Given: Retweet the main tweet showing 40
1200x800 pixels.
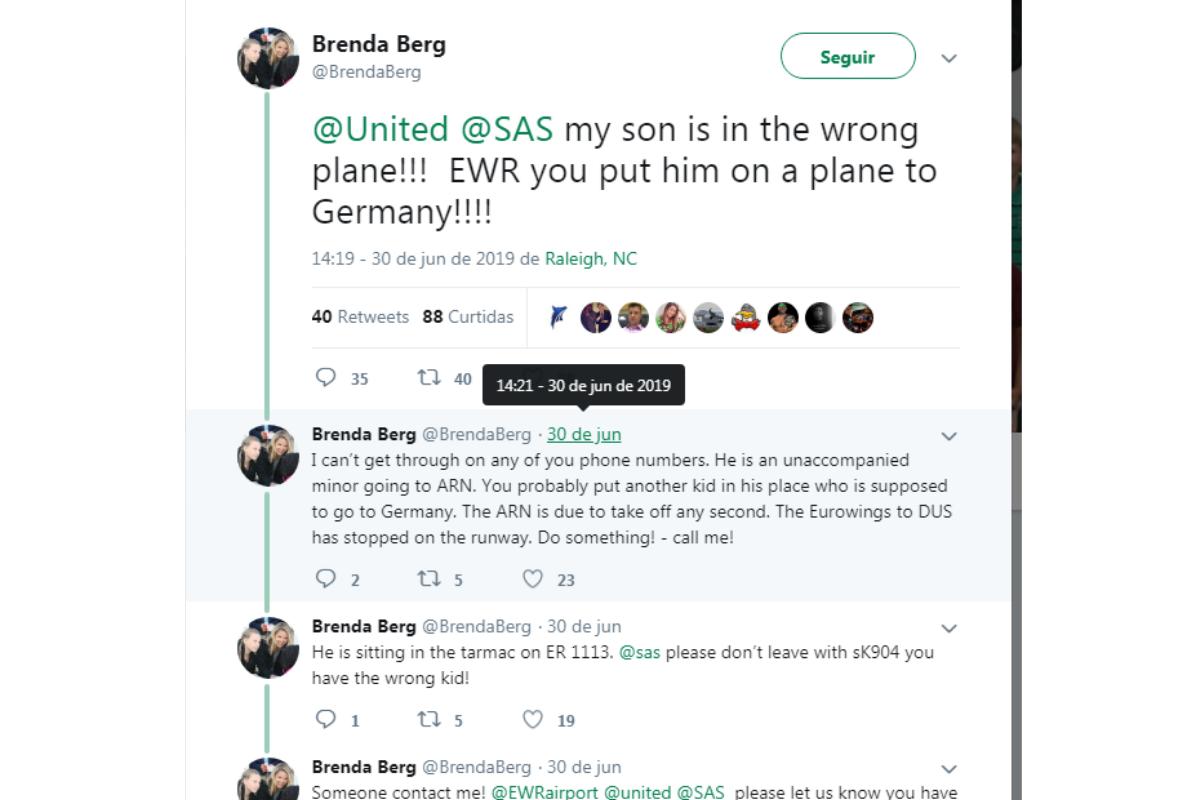Looking at the screenshot, I should [430, 378].
